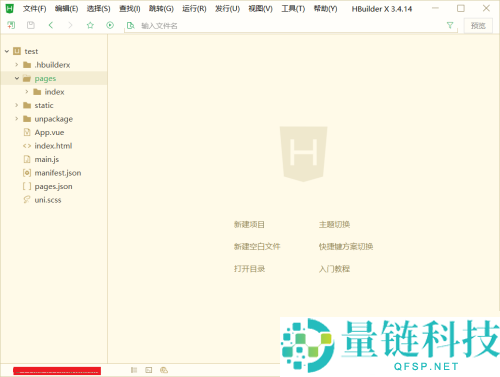Image resolution: width=500 pixels, height=377 pixels.
Task: Click the status bar browser preview icon
Action: click(x=164, y=370)
